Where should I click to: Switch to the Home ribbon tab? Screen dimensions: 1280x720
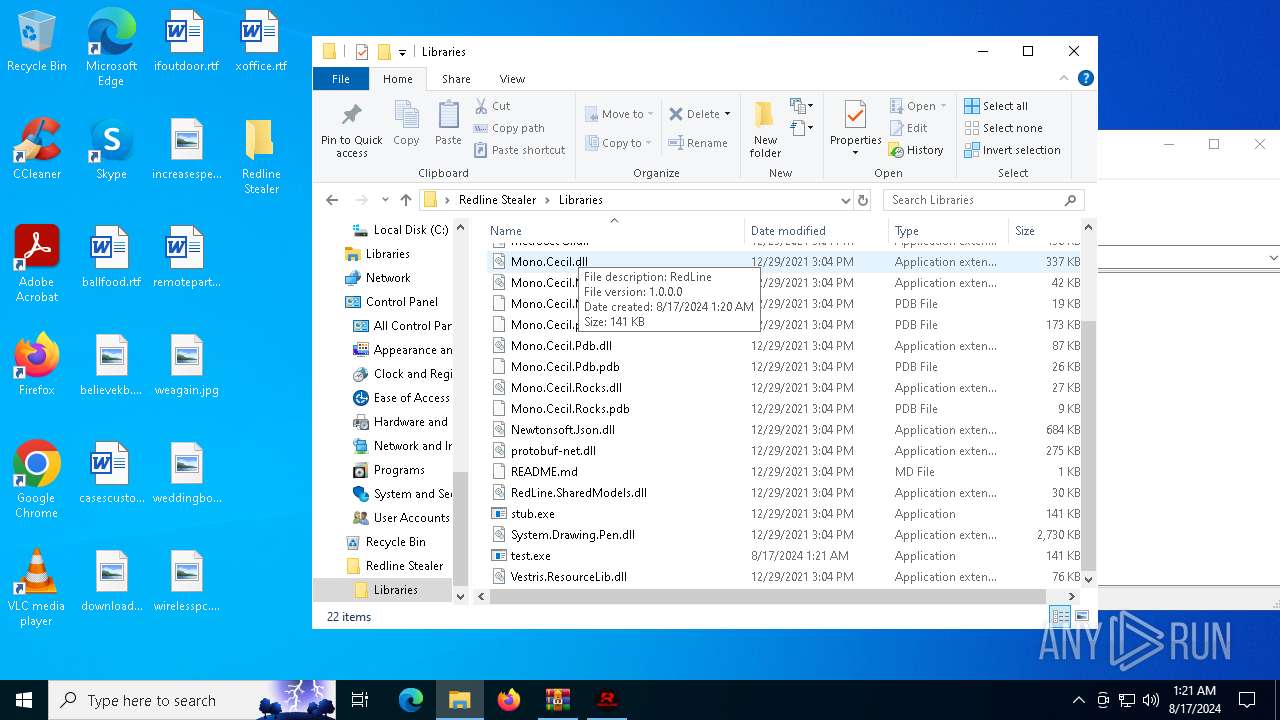(397, 79)
